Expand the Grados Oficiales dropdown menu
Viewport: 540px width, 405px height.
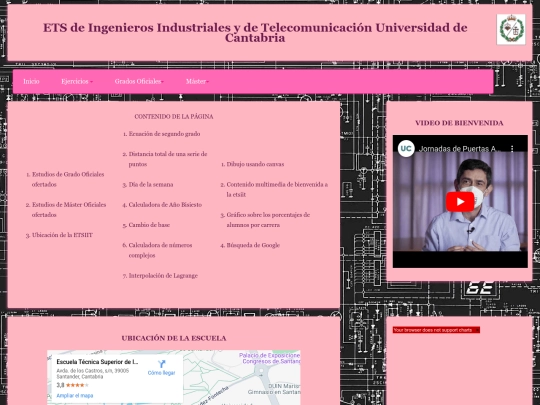(139, 81)
